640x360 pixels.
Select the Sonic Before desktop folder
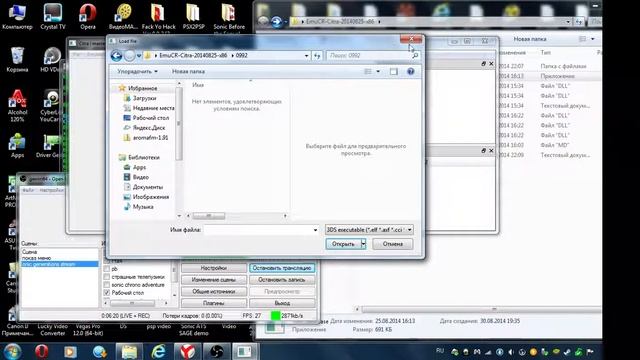[229, 16]
